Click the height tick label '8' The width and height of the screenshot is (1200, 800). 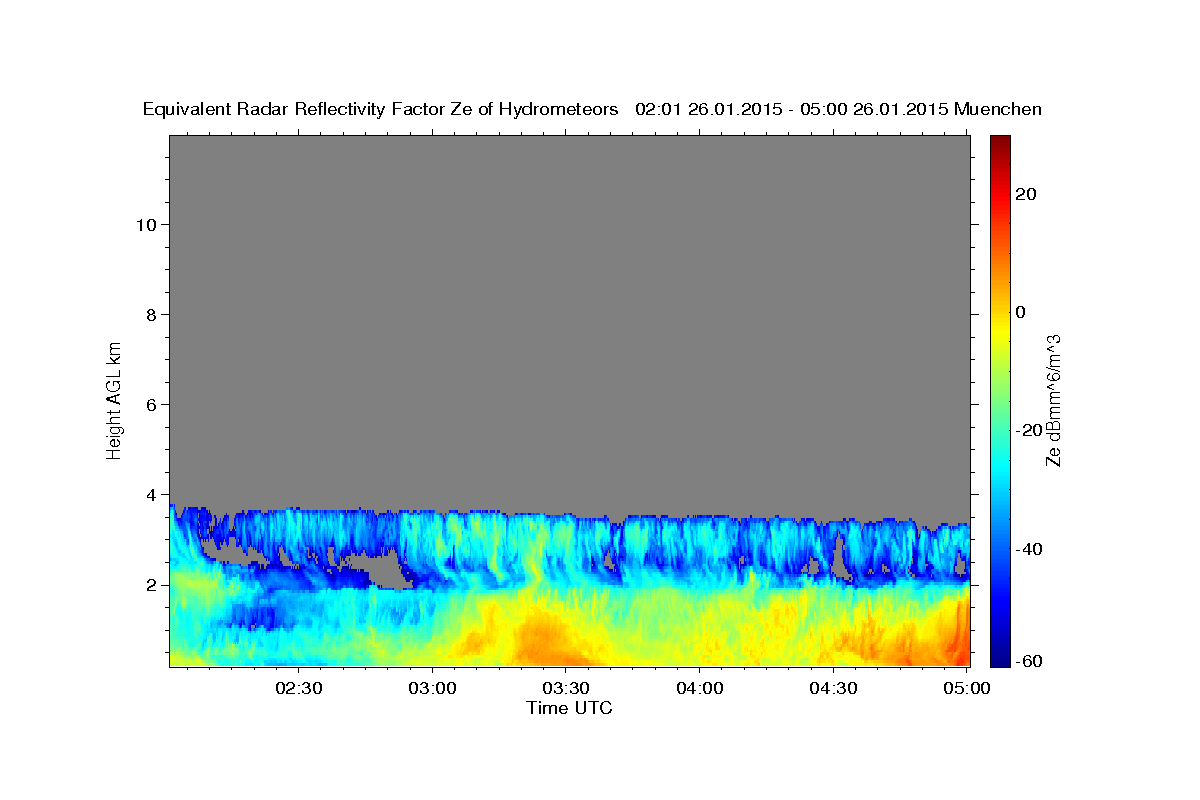(150, 314)
